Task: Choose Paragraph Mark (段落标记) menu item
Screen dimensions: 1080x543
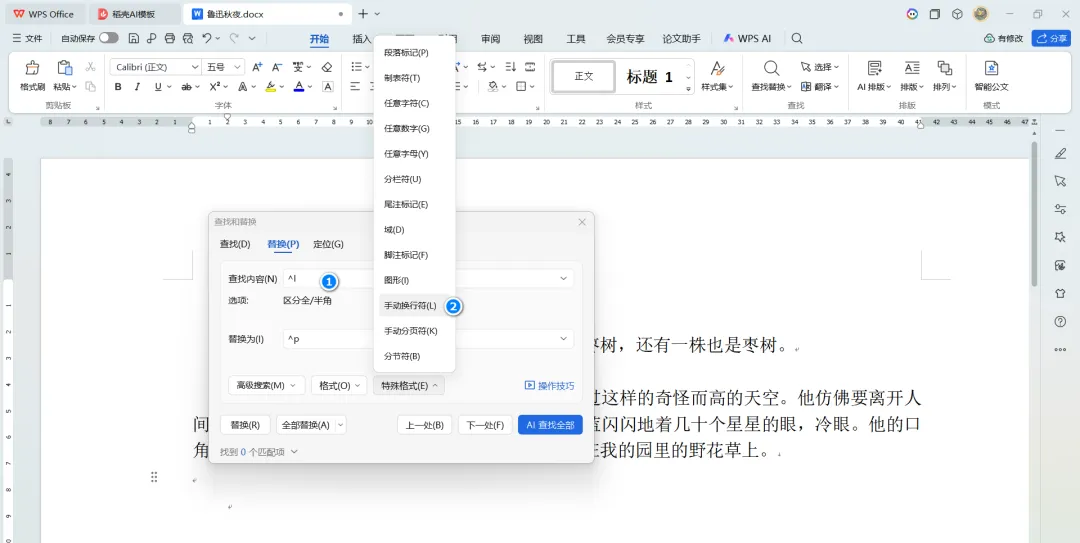Action: point(415,52)
